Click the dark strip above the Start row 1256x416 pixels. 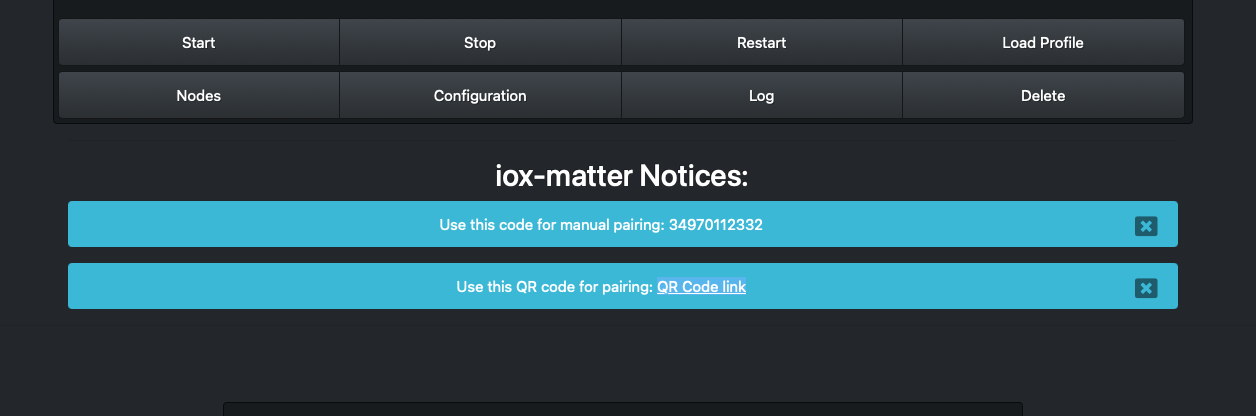622,8
